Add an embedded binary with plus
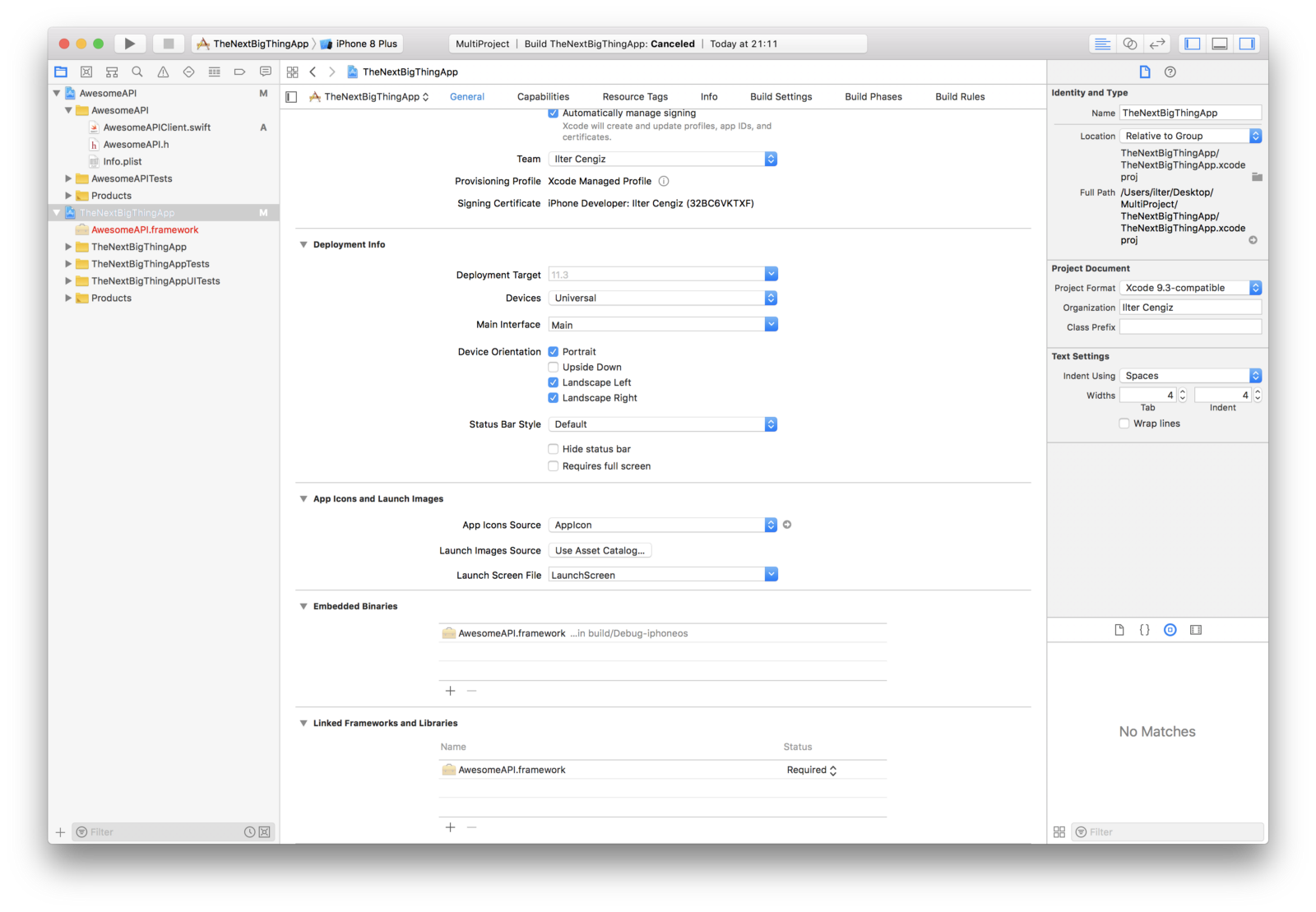 (x=450, y=691)
